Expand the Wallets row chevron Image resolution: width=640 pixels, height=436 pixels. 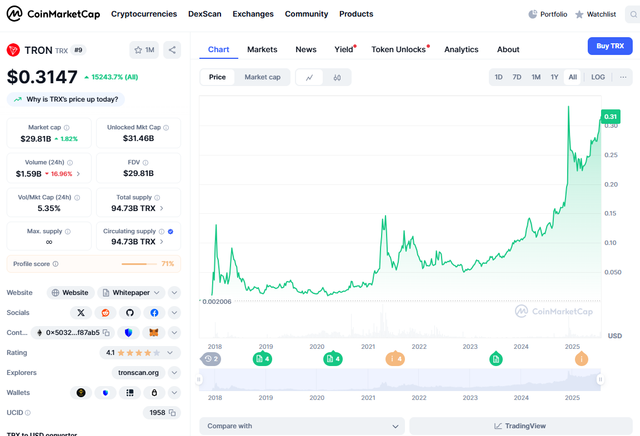174,393
